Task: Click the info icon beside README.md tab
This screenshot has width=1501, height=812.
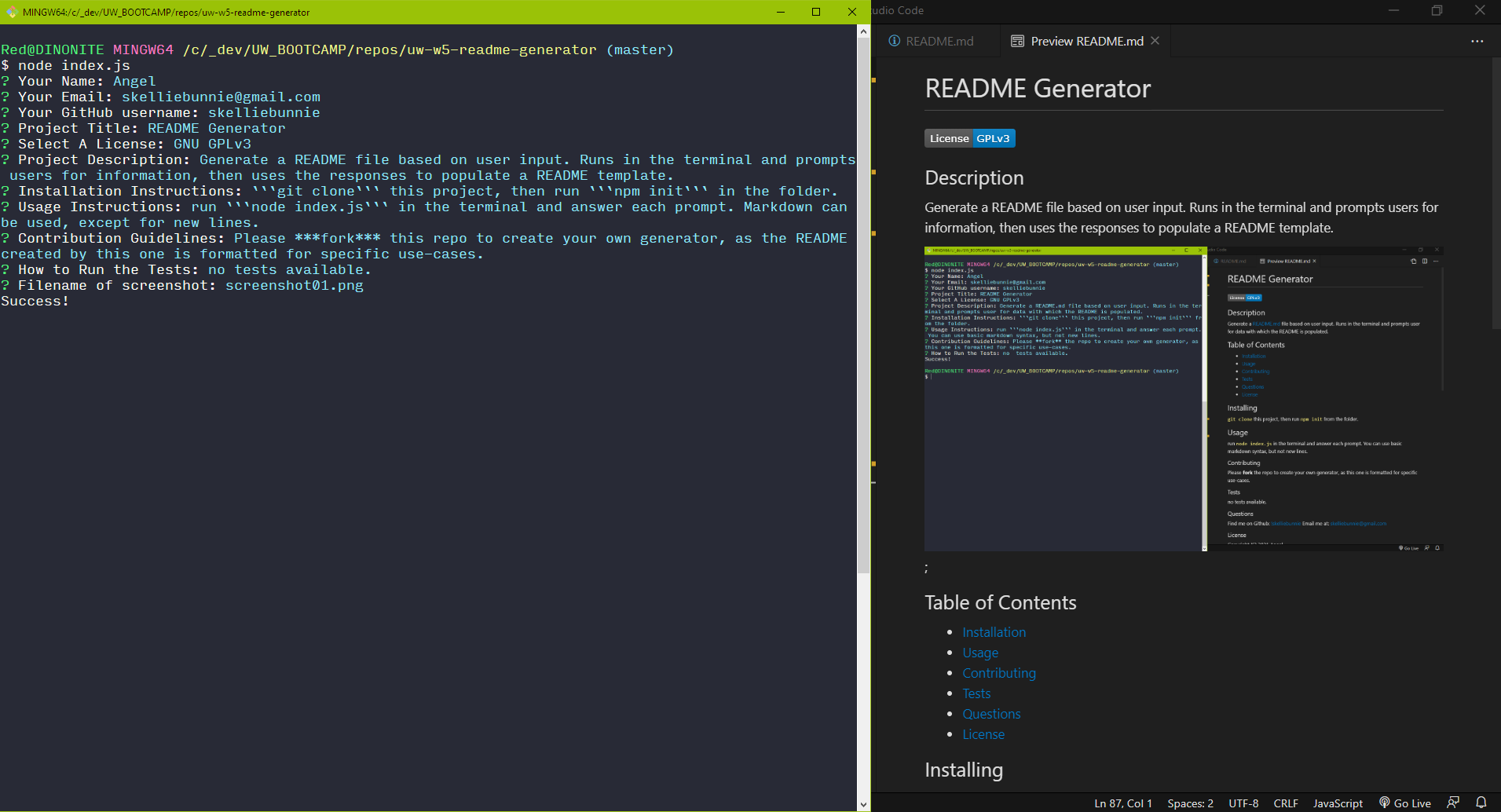Action: [x=895, y=41]
